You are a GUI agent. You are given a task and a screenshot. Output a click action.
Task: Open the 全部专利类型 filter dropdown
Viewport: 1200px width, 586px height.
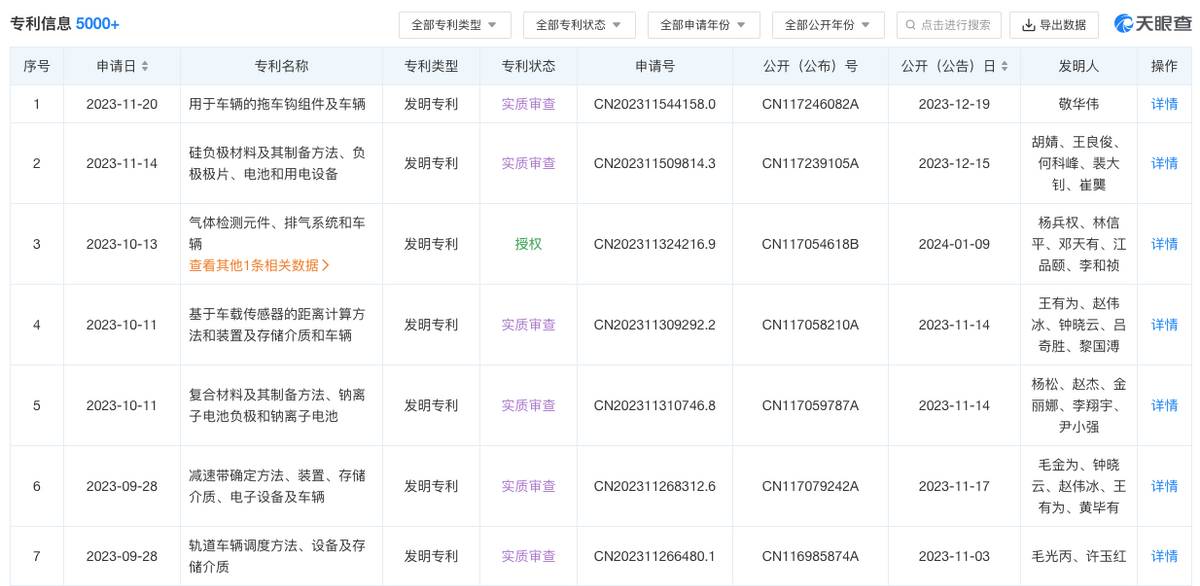click(x=455, y=25)
